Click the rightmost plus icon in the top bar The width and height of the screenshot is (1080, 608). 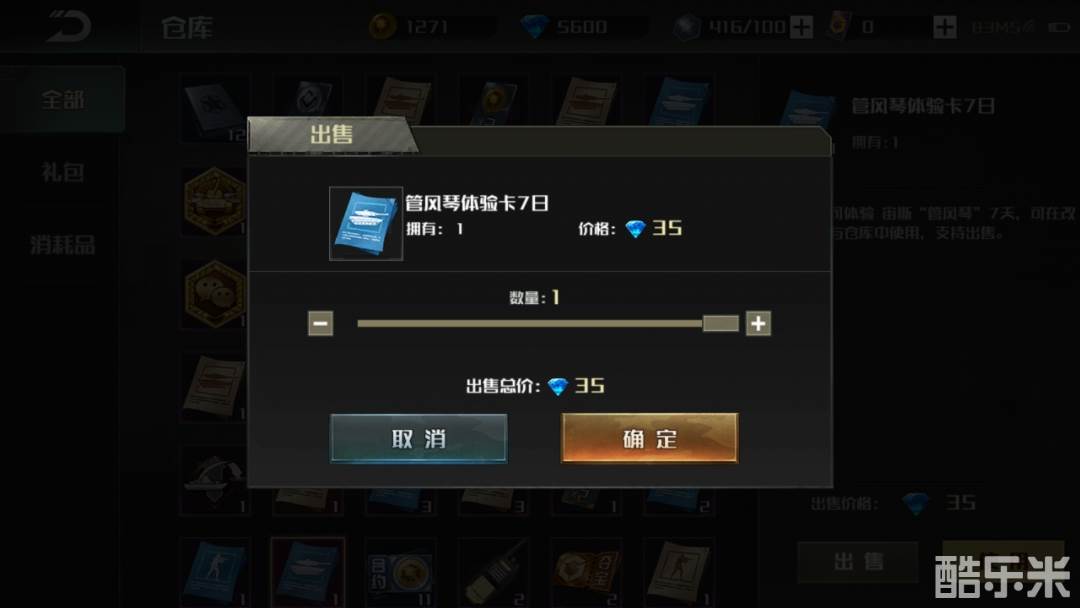click(945, 27)
